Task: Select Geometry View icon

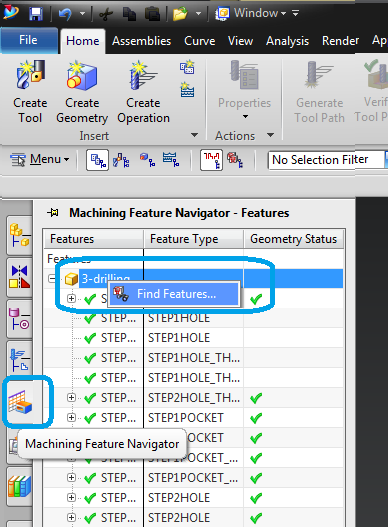Action: (147, 160)
